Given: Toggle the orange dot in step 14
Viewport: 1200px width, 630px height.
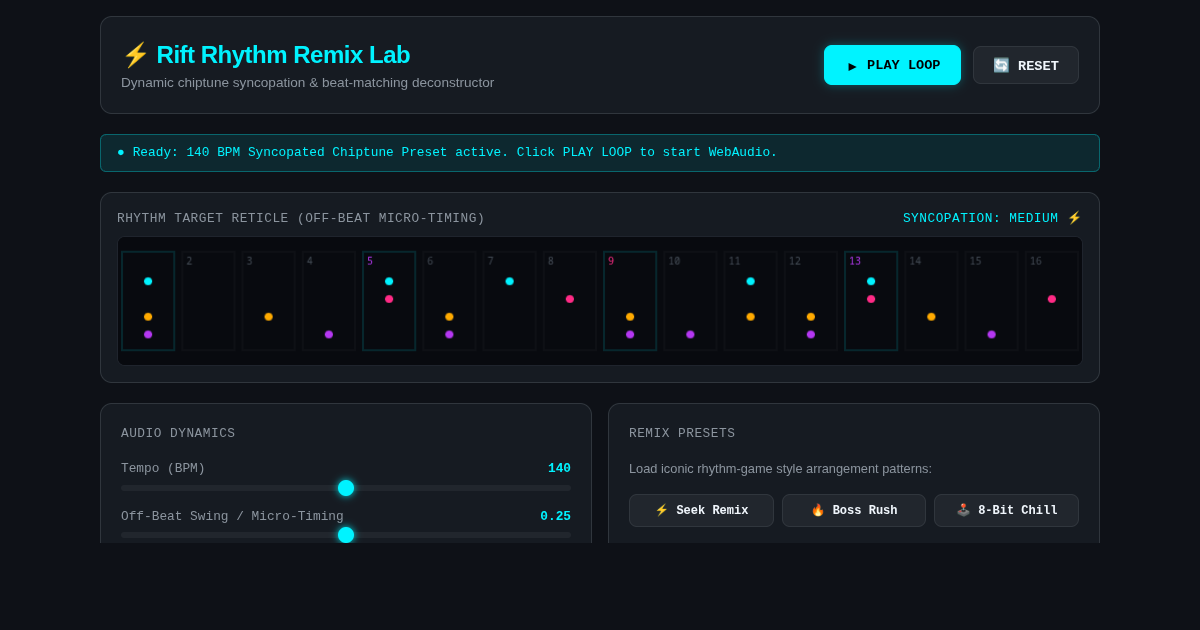Looking at the screenshot, I should [931, 317].
